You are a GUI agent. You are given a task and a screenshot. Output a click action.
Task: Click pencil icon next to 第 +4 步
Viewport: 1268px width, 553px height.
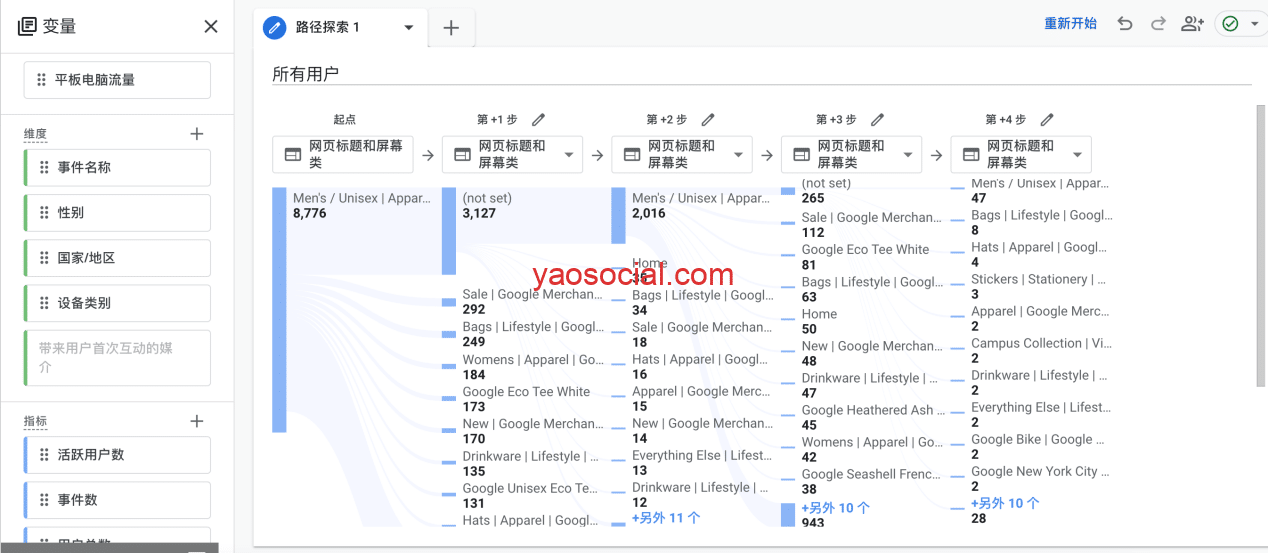click(1047, 120)
